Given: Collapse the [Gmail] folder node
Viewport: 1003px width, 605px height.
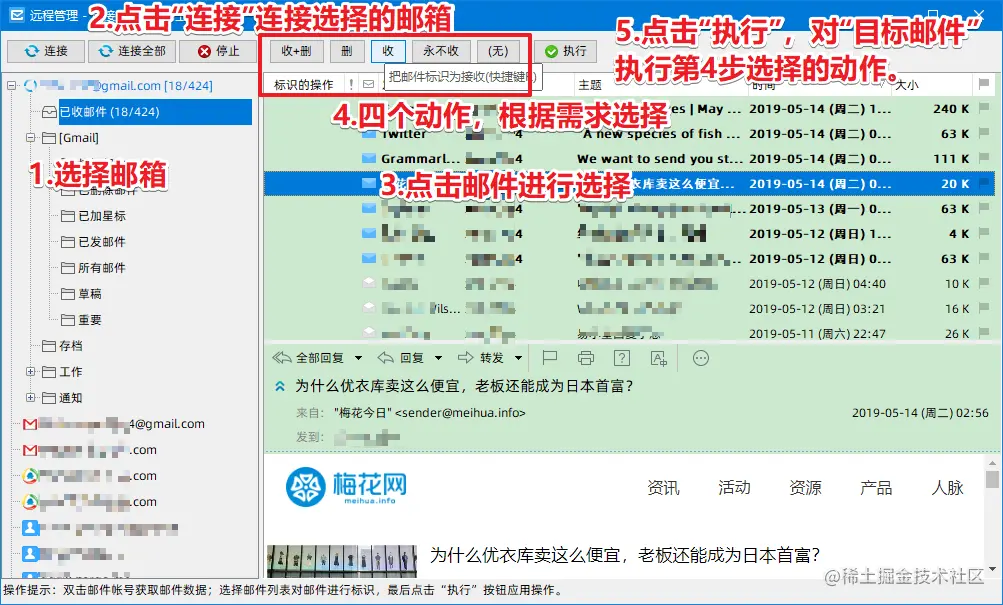Looking at the screenshot, I should pos(30,138).
